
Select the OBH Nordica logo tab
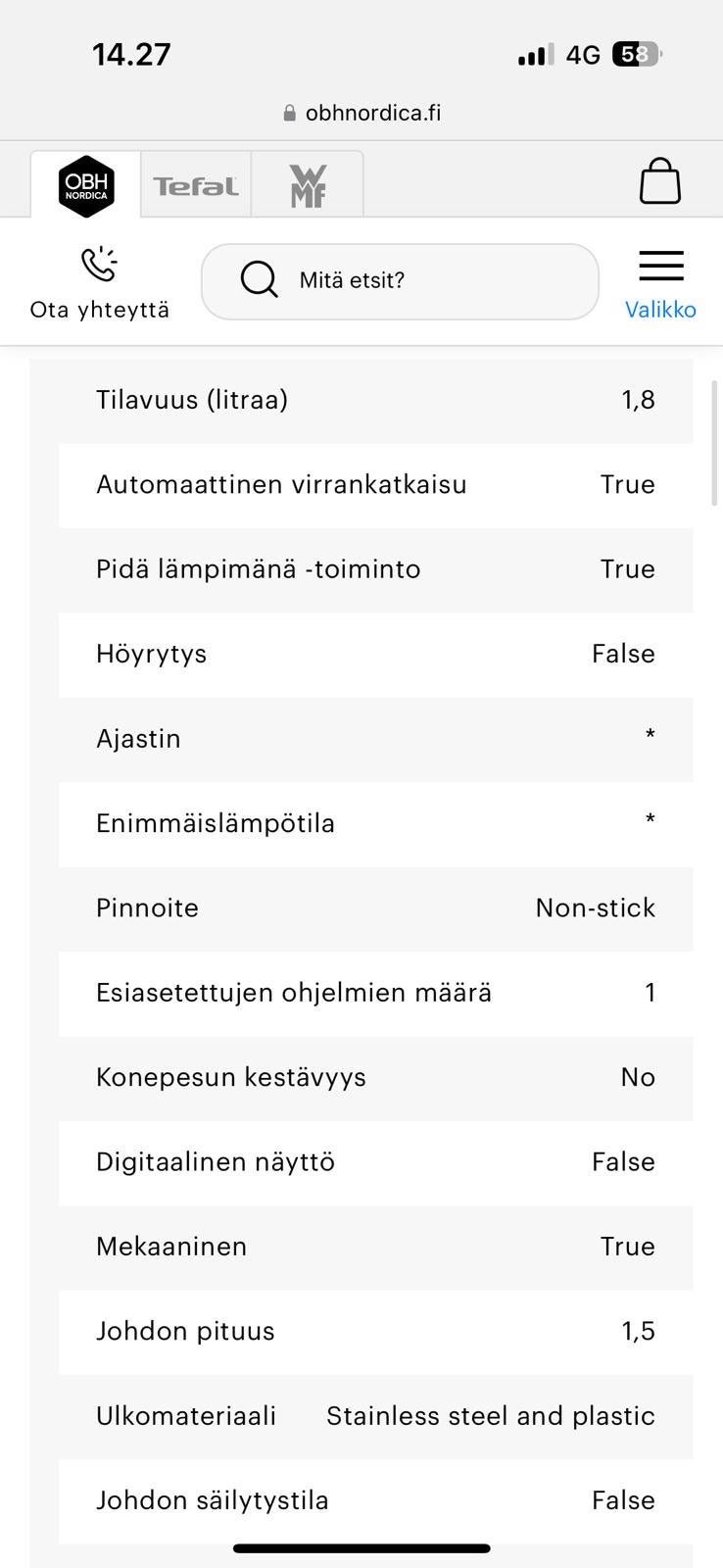(86, 185)
